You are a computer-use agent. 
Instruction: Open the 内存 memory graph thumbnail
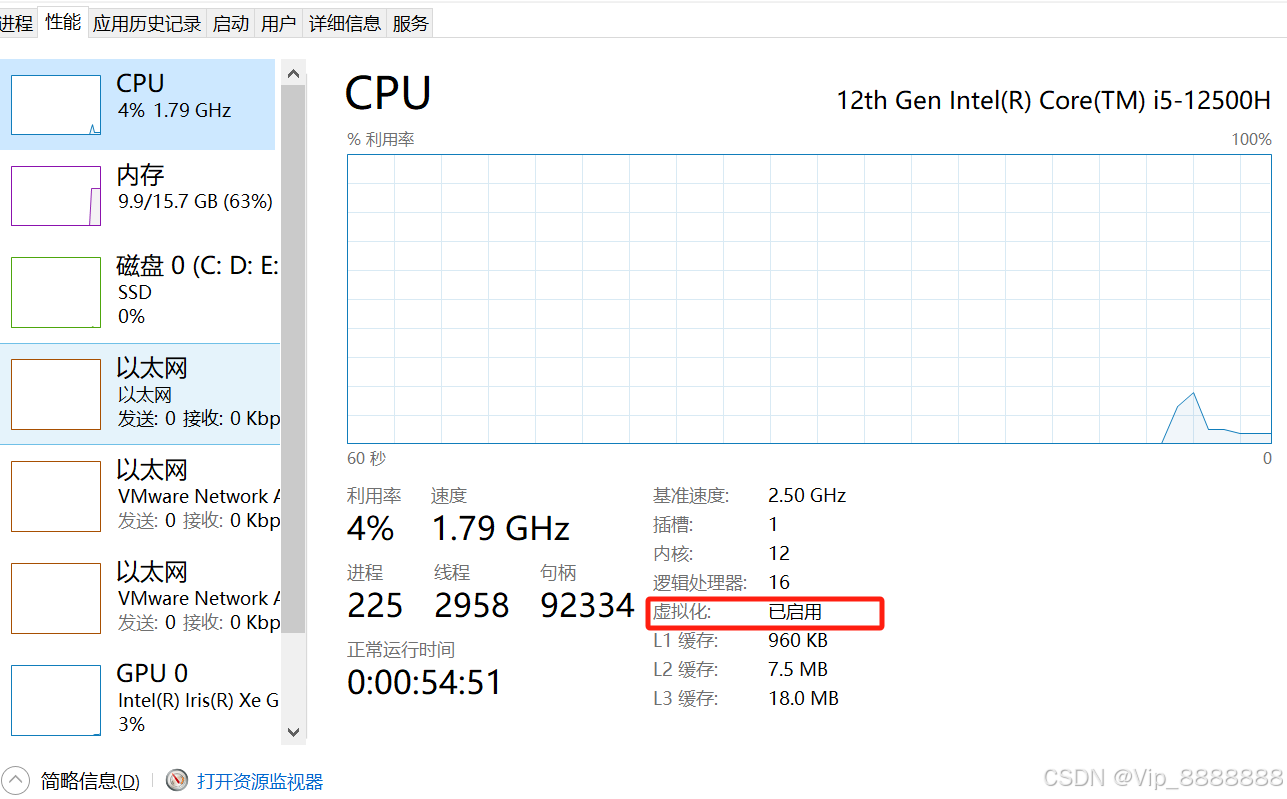click(x=56, y=196)
